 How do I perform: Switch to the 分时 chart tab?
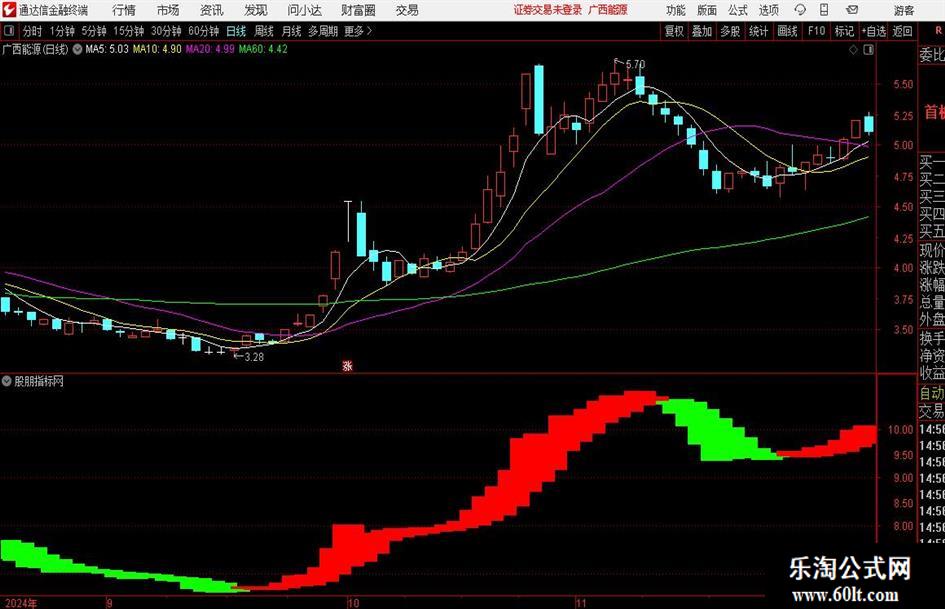(x=32, y=31)
